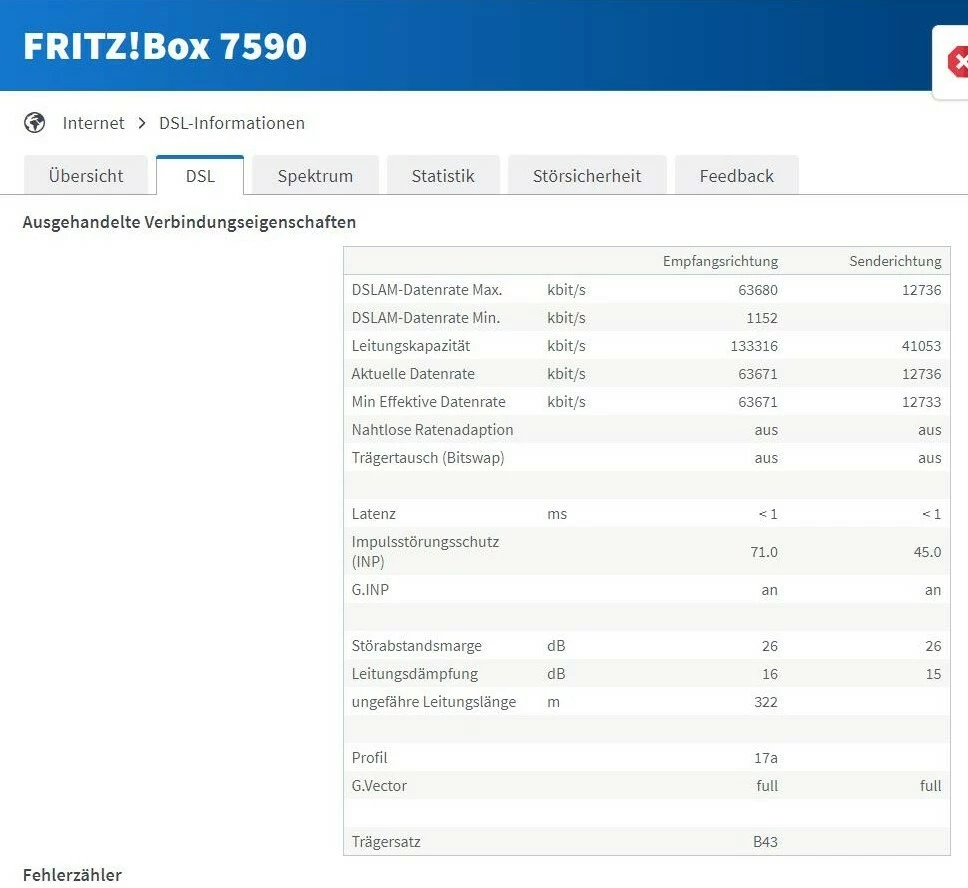
Task: Click the Trägersatz row label
Action: 386,842
